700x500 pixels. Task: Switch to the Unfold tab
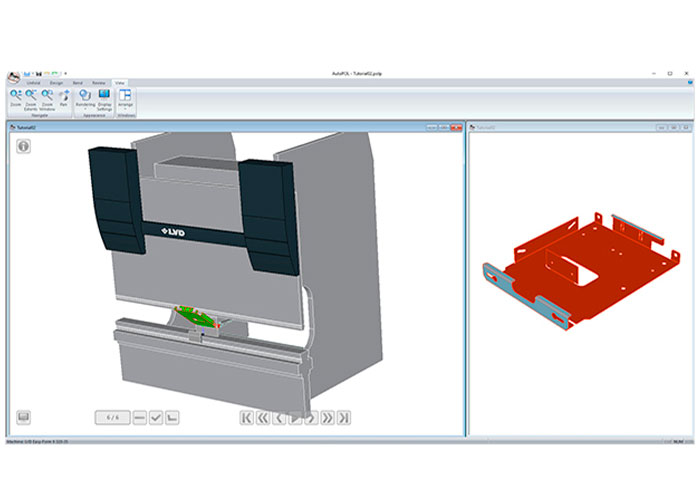(33, 83)
